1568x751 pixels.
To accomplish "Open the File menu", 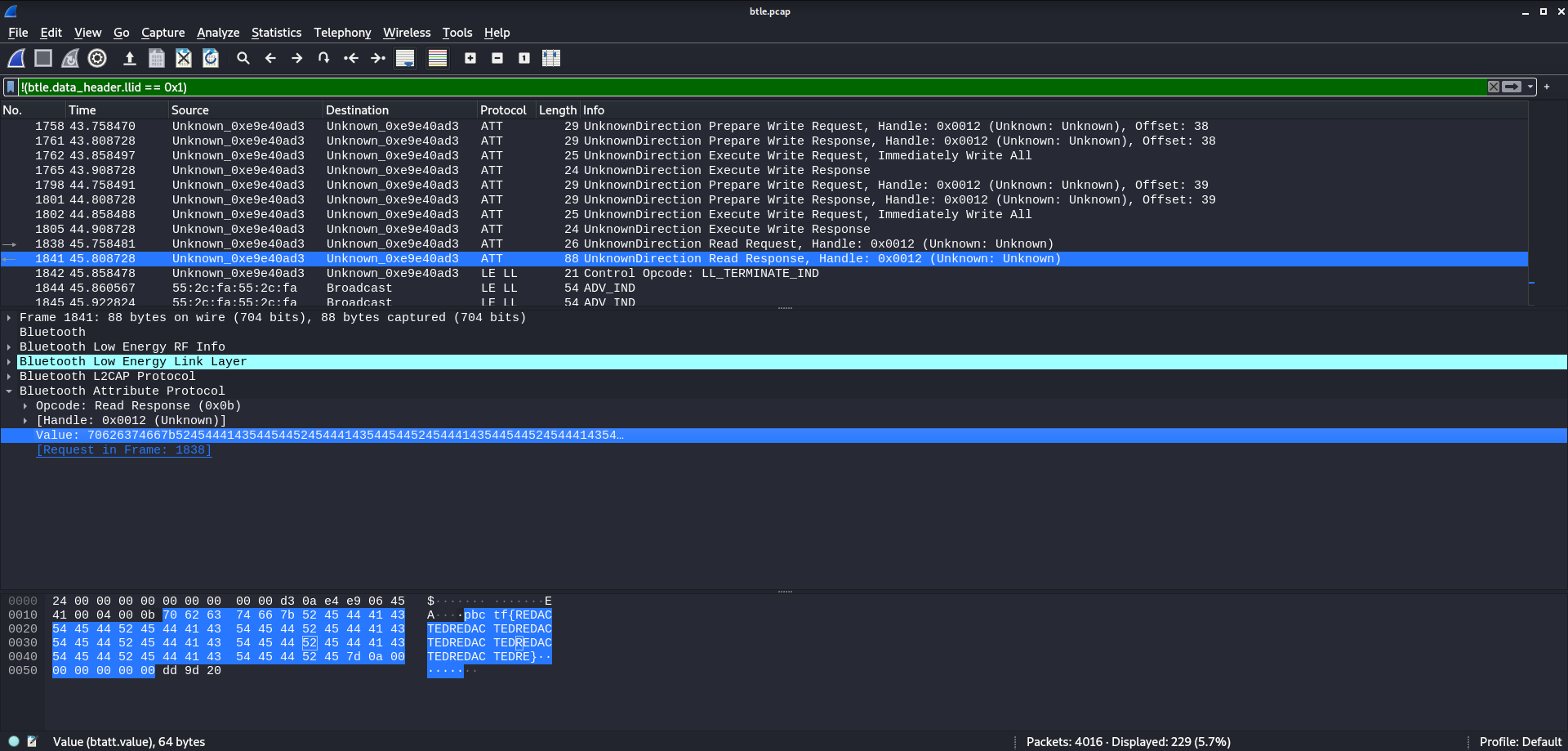I will click(x=18, y=33).
